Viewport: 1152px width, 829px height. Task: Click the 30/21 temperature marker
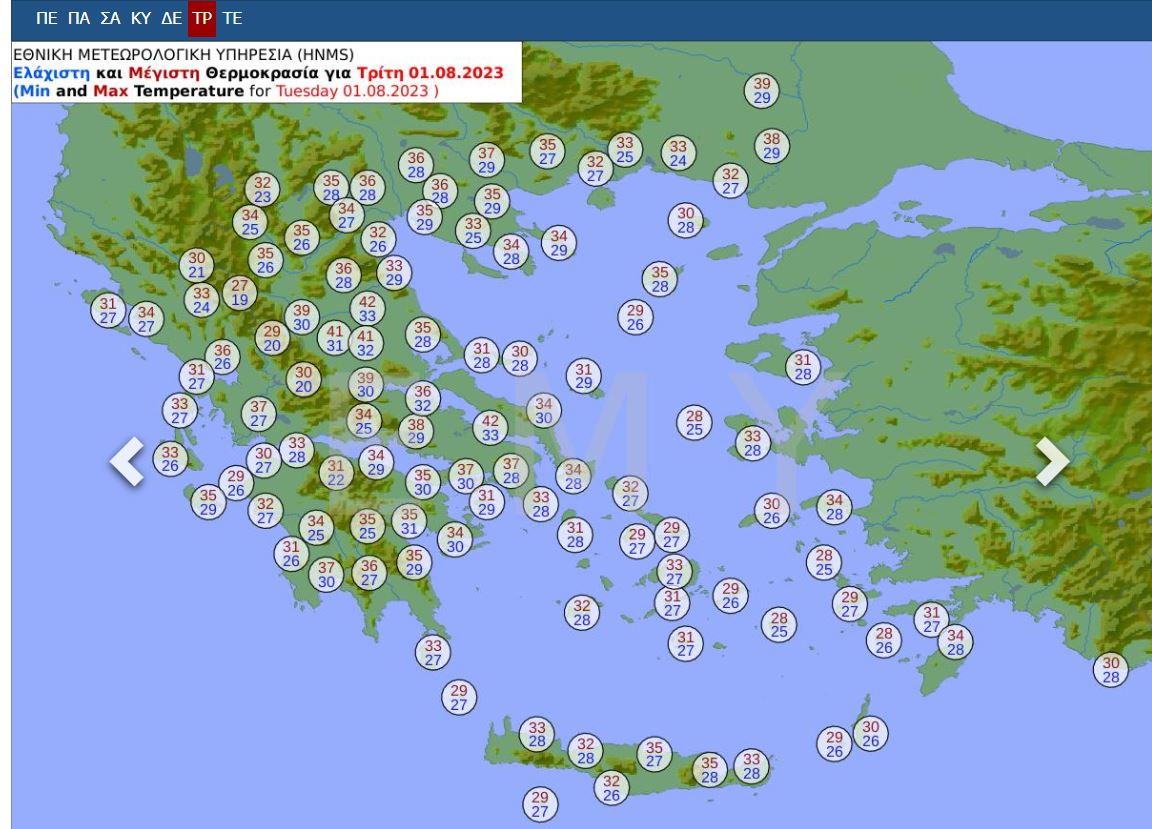tap(196, 265)
